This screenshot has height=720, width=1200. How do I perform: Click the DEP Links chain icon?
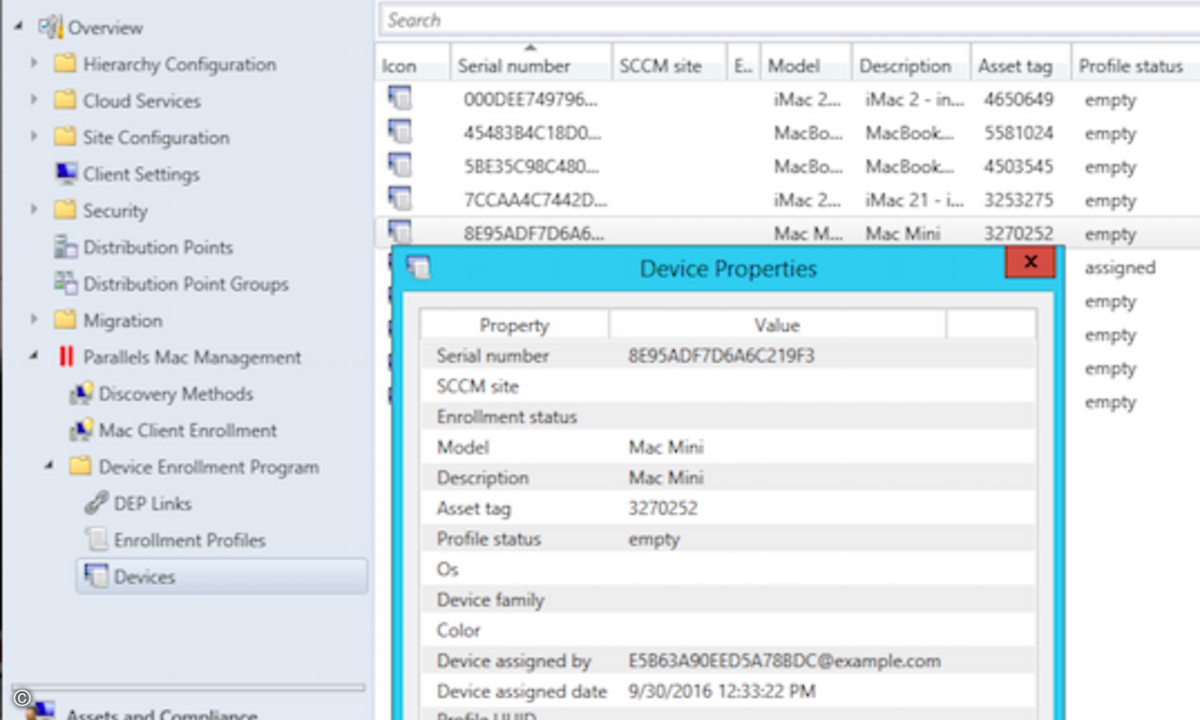96,504
